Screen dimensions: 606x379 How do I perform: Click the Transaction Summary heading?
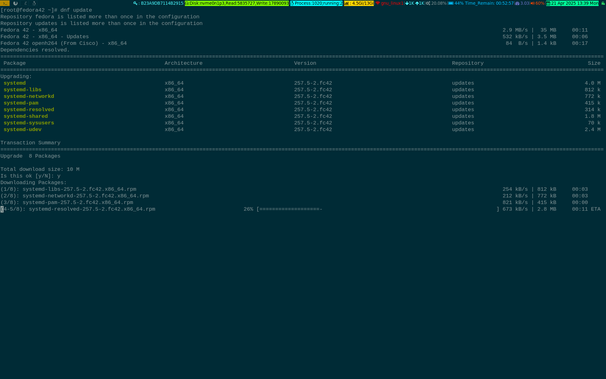tap(30, 143)
